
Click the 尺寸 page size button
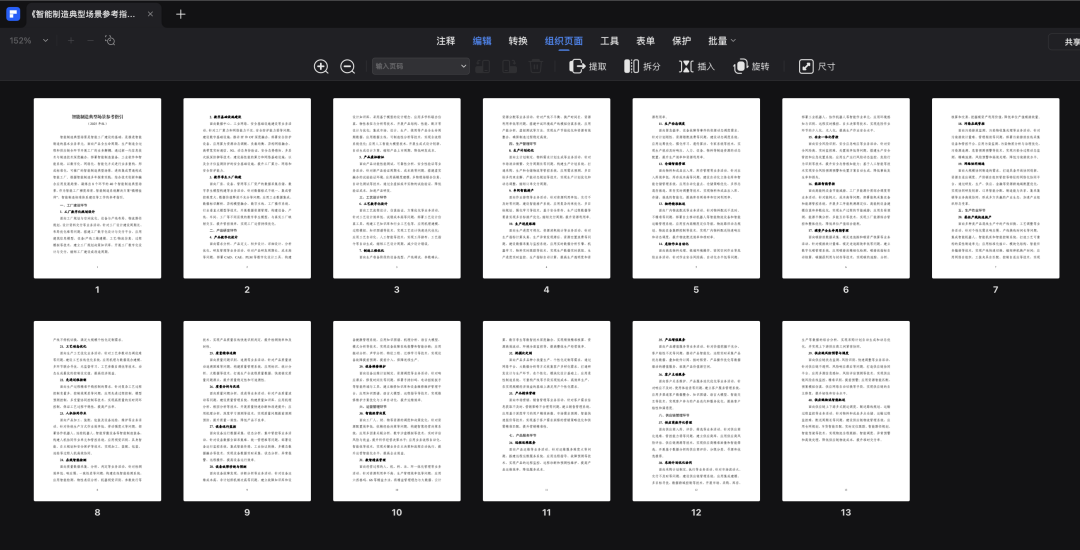pos(817,67)
